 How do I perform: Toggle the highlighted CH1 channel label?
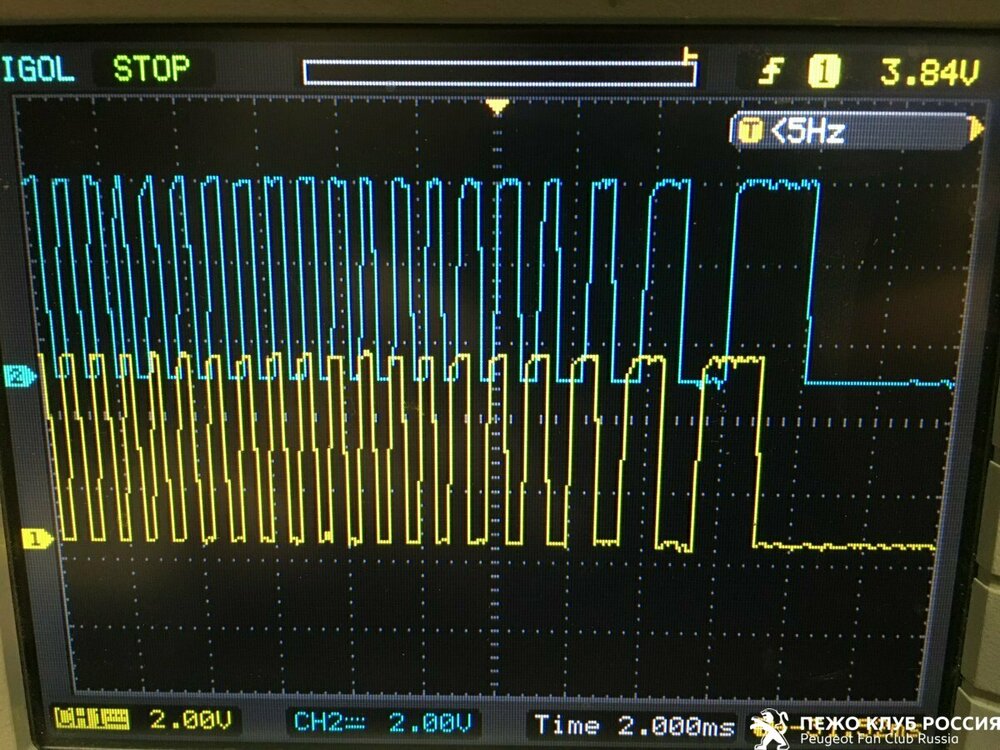point(92,720)
